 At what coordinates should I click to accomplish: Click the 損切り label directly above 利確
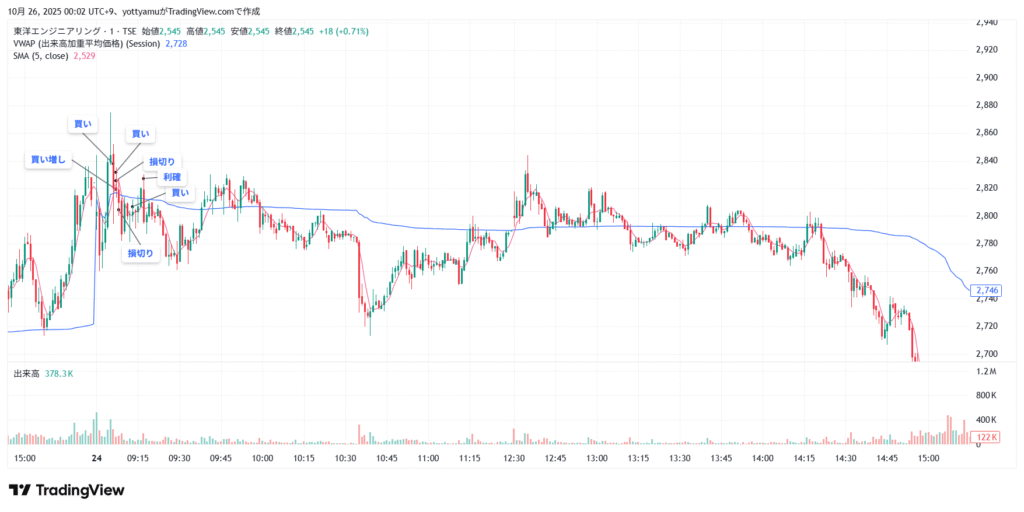coord(162,162)
